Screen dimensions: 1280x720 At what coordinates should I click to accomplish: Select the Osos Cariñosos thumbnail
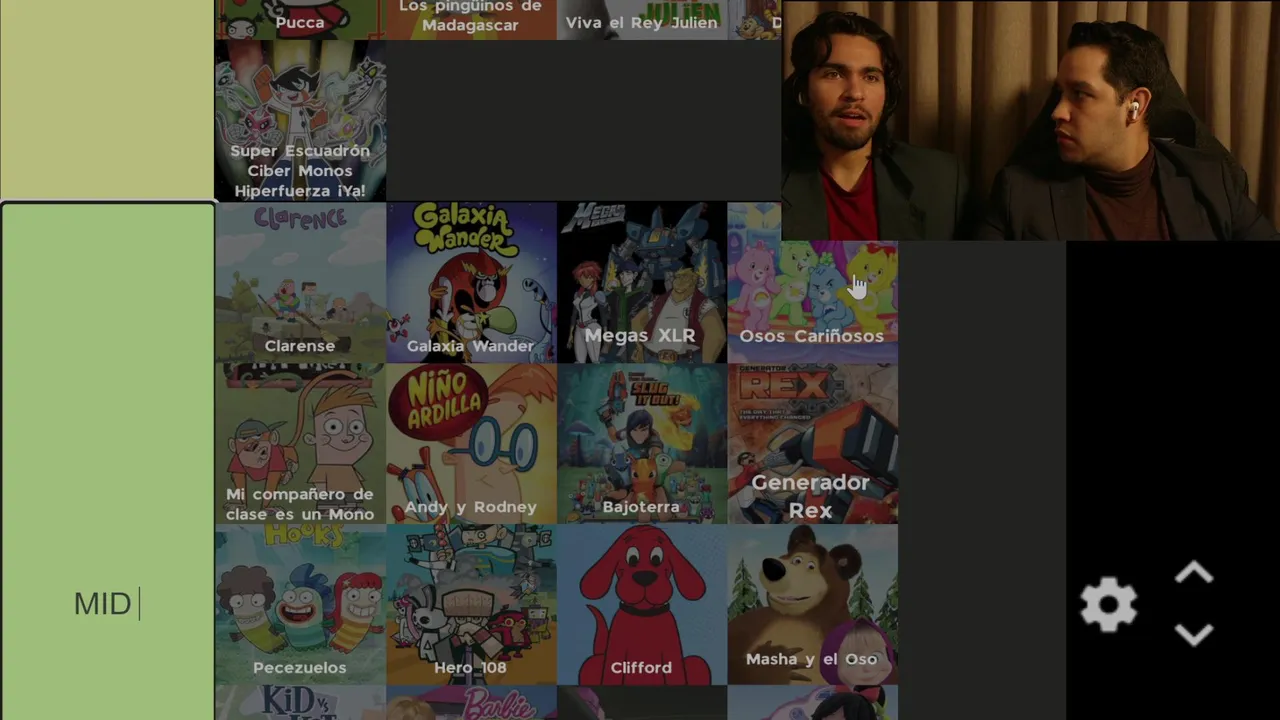point(812,283)
